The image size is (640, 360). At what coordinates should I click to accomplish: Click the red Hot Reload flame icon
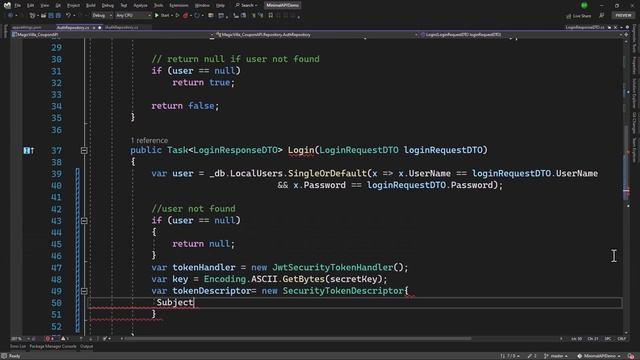pos(186,16)
